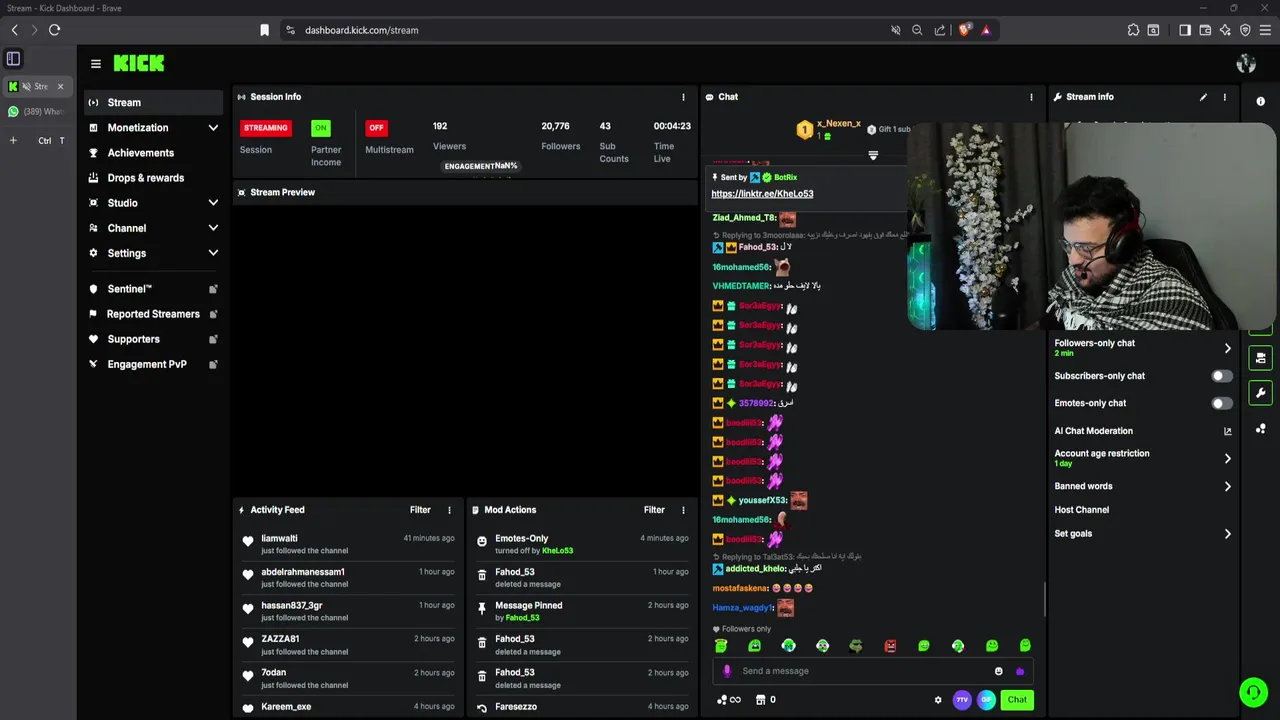
Task: Open Session Info three-dot menu
Action: 684,97
